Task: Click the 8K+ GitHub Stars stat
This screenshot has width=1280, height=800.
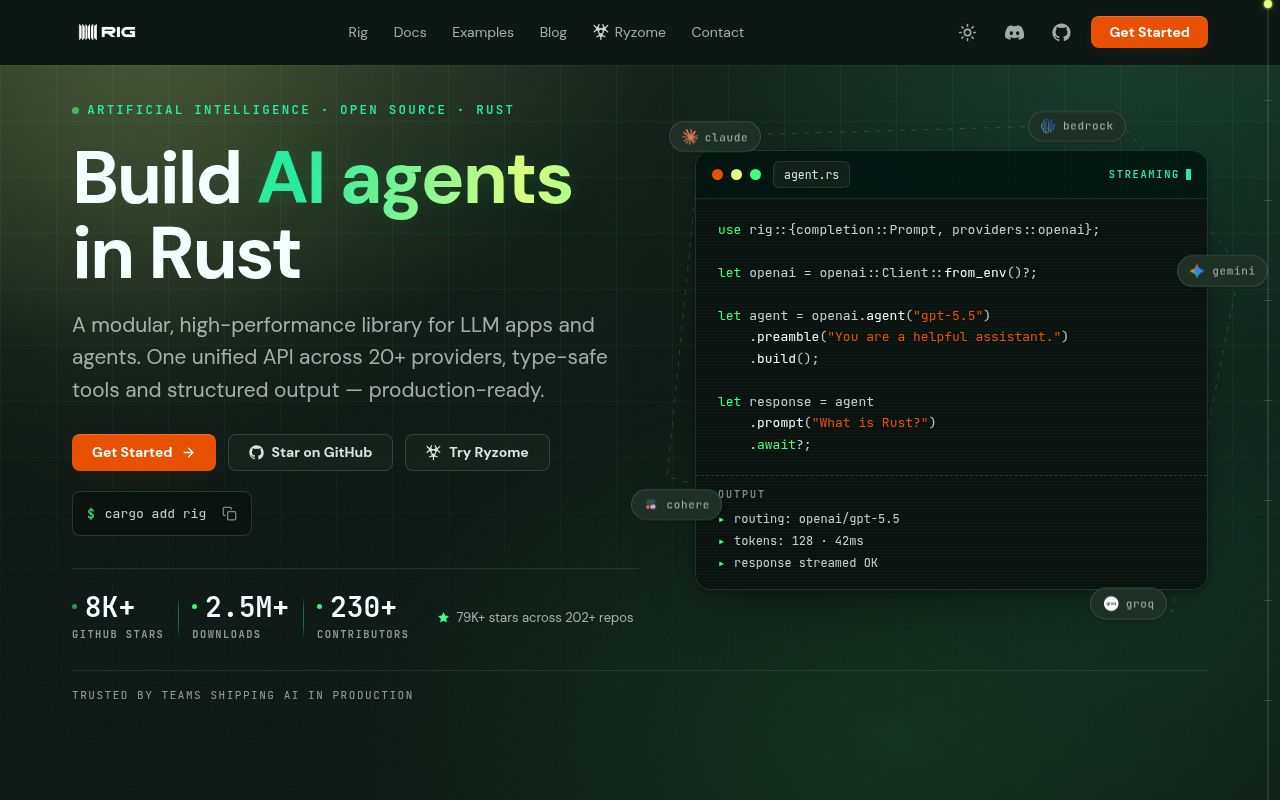Action: click(118, 617)
